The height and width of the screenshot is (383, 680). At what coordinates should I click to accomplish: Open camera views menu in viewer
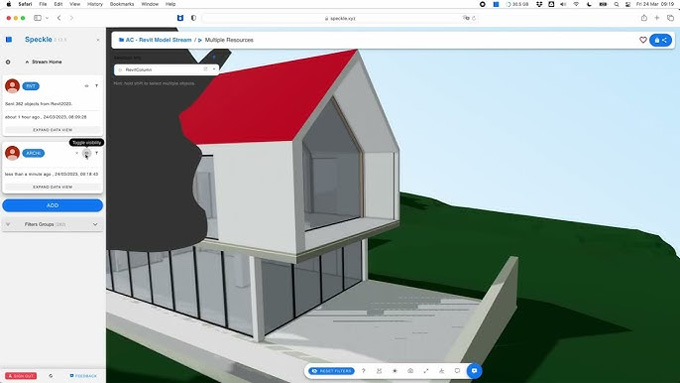[x=410, y=371]
